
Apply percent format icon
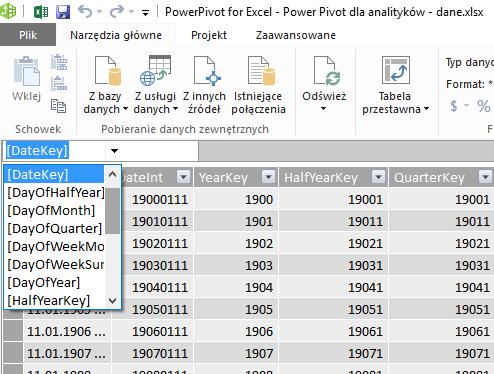coord(484,106)
